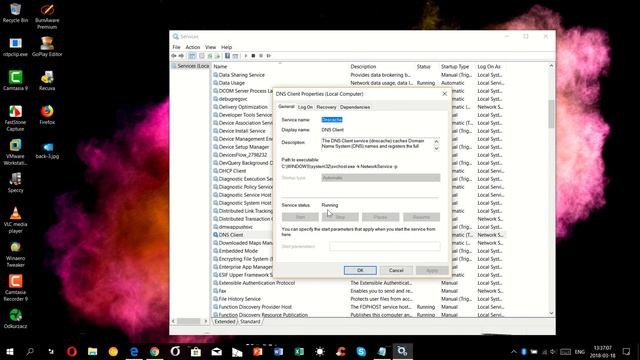Click the disabled Stop service button
640x360 pixels.
340,217
